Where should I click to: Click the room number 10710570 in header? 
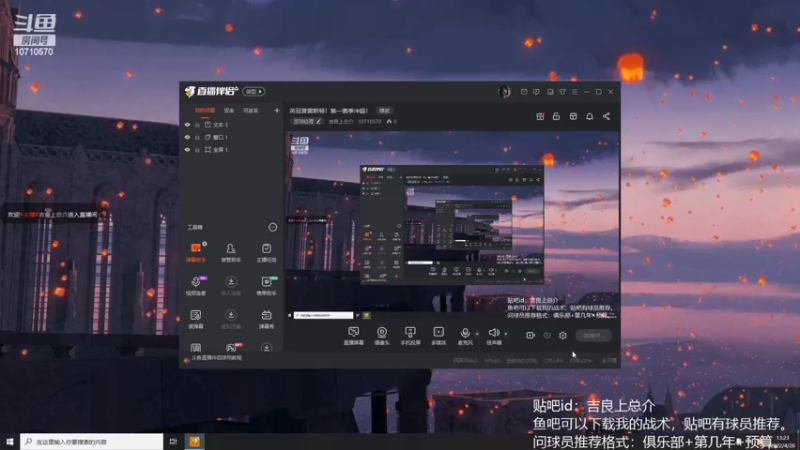369,121
